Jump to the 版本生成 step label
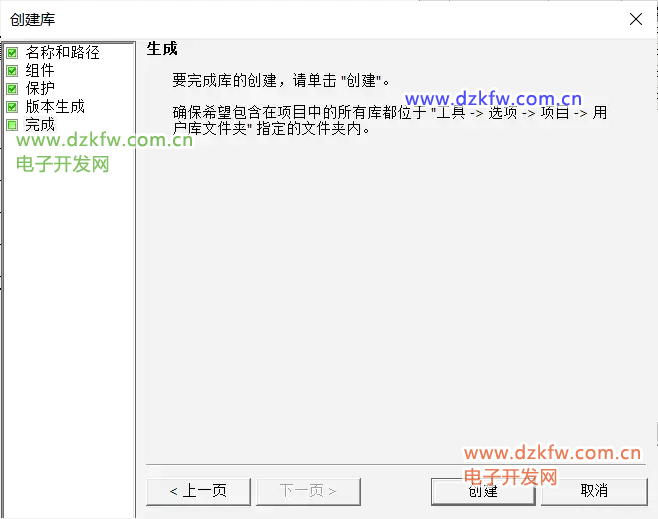Image resolution: width=658 pixels, height=519 pixels. coord(55,107)
